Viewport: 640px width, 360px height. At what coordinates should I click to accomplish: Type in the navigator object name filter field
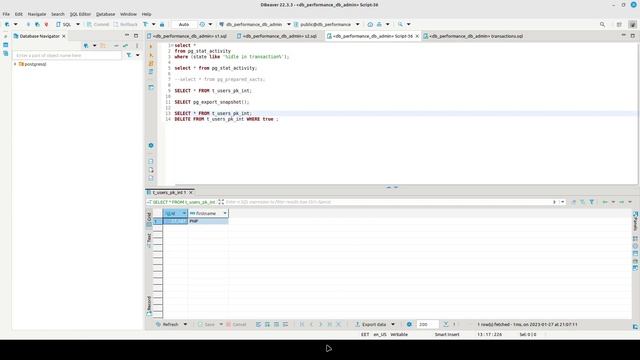tap(67, 55)
